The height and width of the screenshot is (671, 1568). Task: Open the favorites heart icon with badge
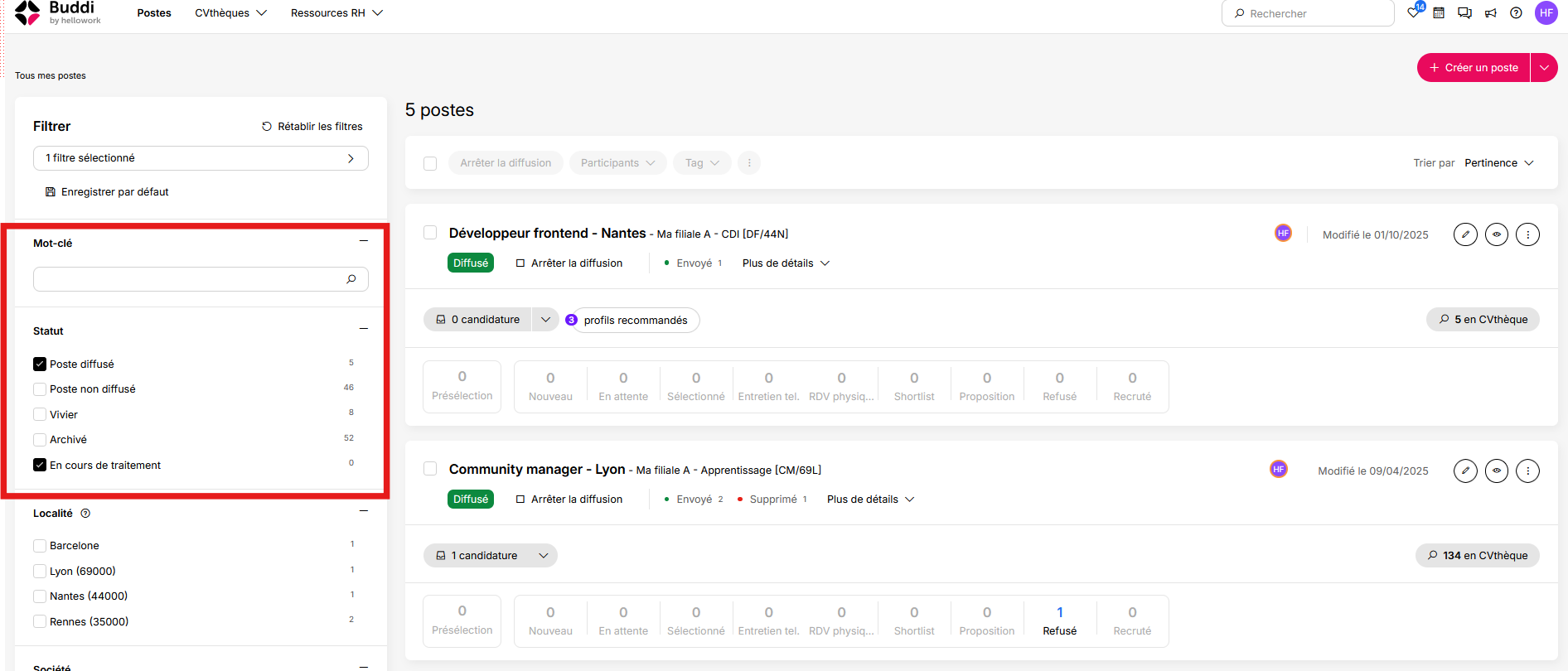[1415, 12]
